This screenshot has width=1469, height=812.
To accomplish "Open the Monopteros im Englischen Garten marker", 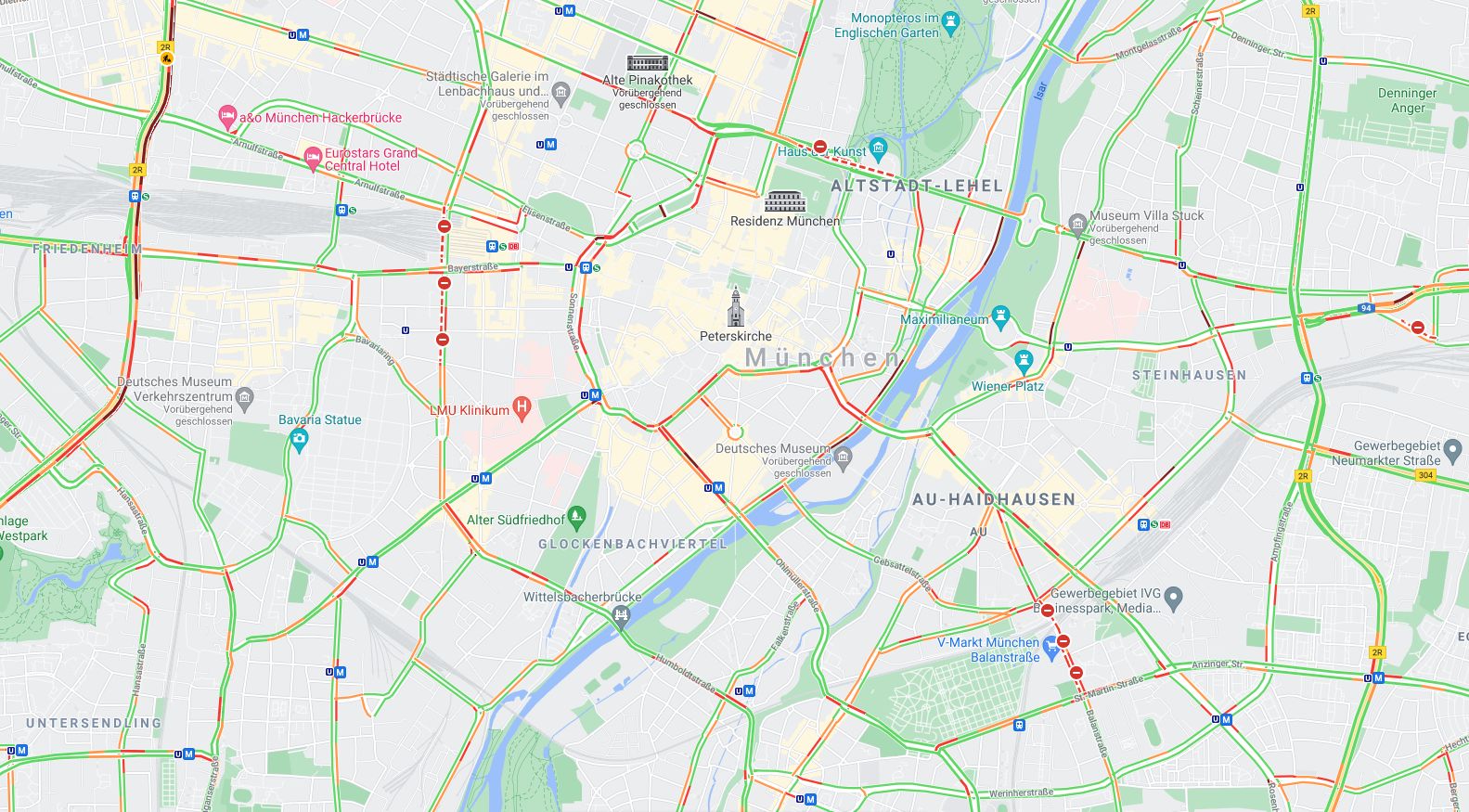I will tap(950, 20).
